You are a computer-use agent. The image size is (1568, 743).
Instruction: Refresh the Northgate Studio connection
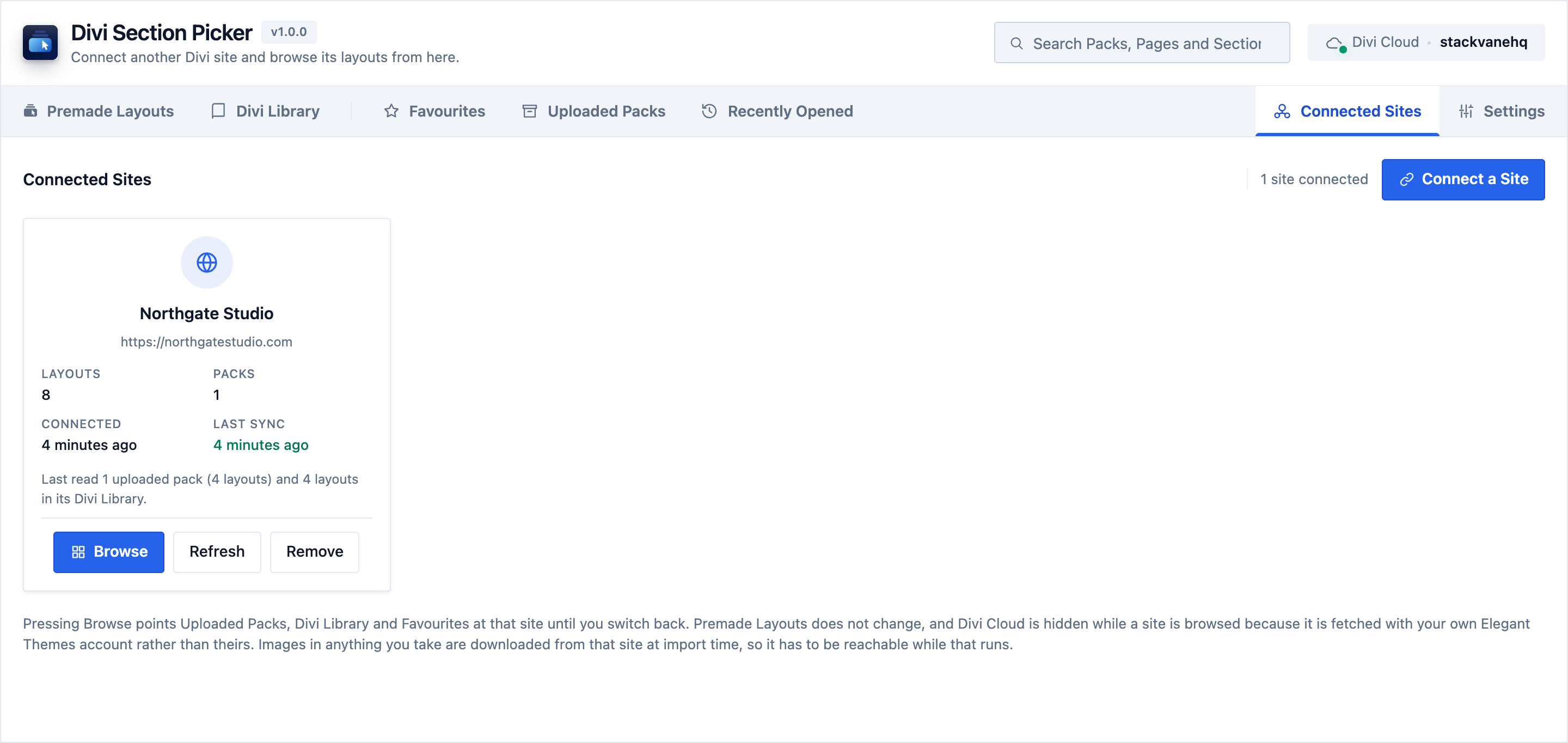(x=217, y=552)
